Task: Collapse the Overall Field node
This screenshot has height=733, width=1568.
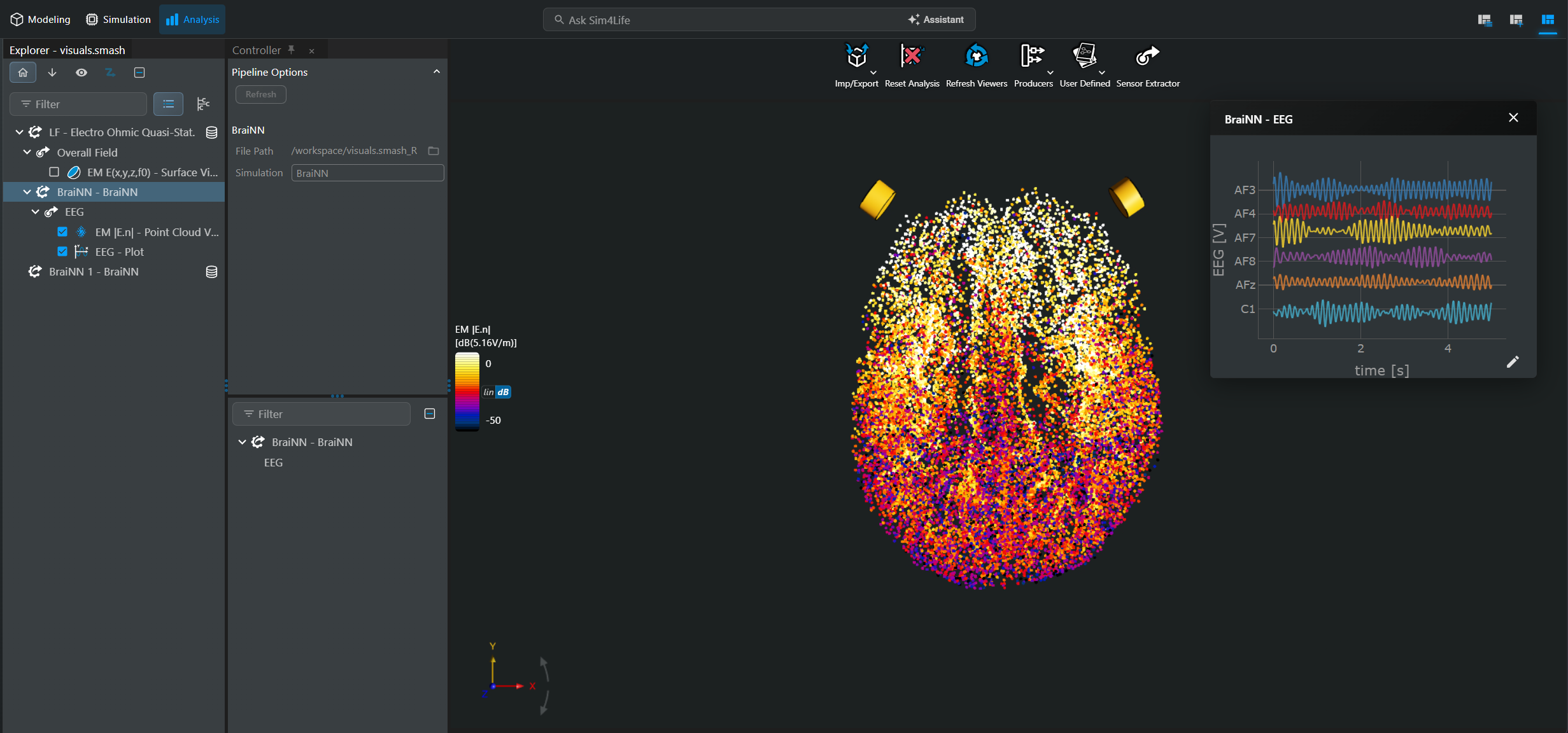Action: pyautogui.click(x=27, y=152)
